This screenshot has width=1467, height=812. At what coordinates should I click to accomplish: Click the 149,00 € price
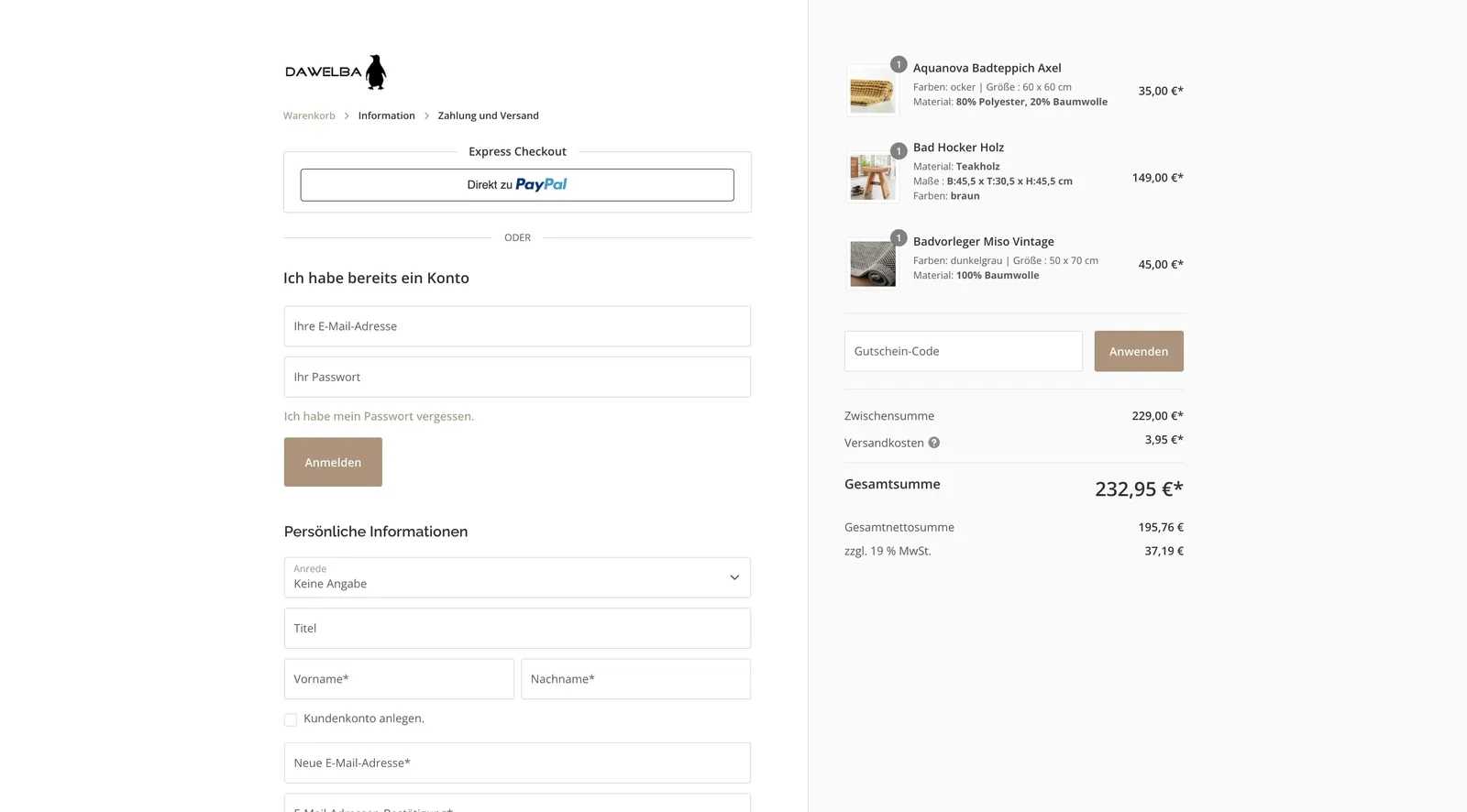pyautogui.click(x=1157, y=178)
